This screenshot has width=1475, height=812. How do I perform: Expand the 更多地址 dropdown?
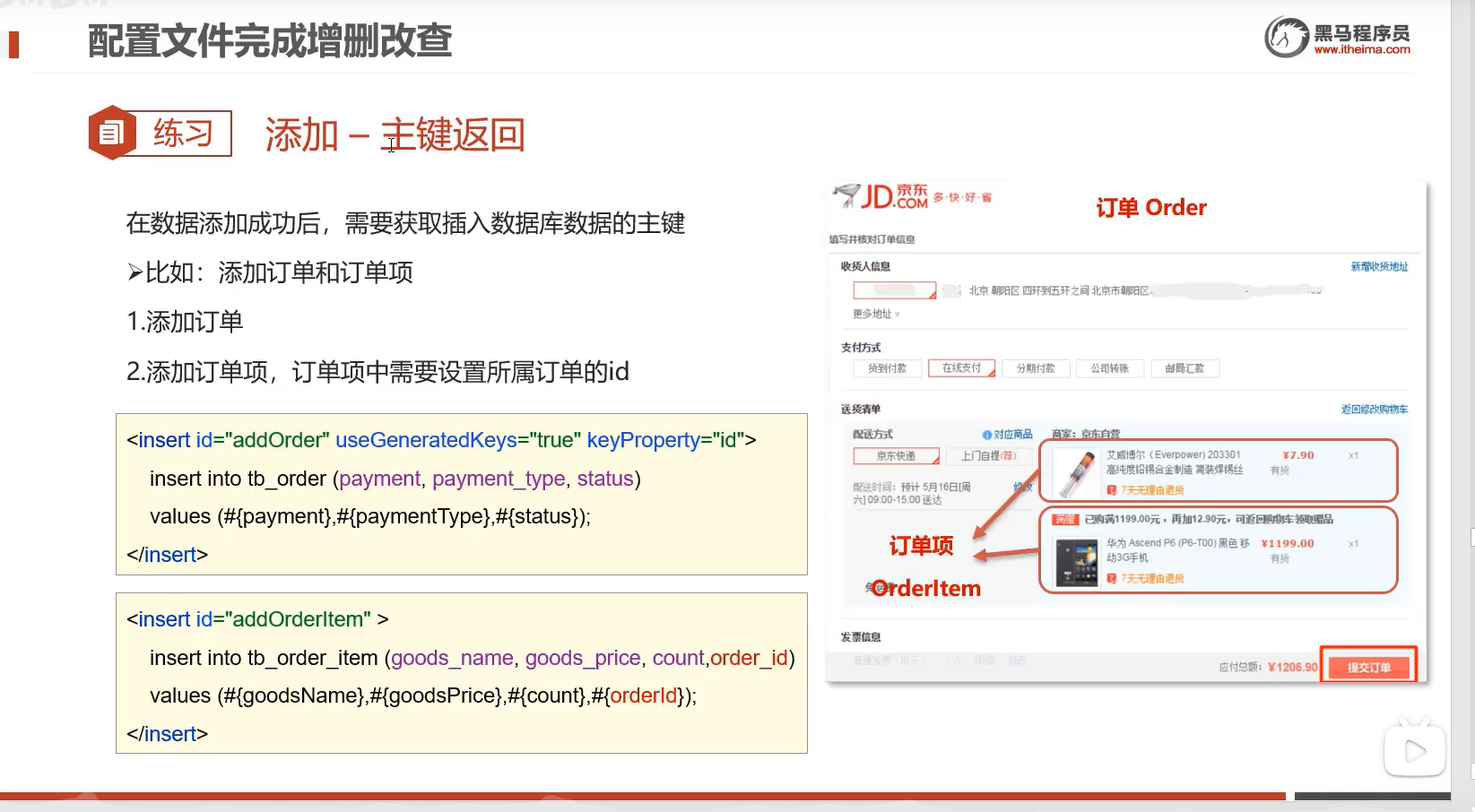876,314
